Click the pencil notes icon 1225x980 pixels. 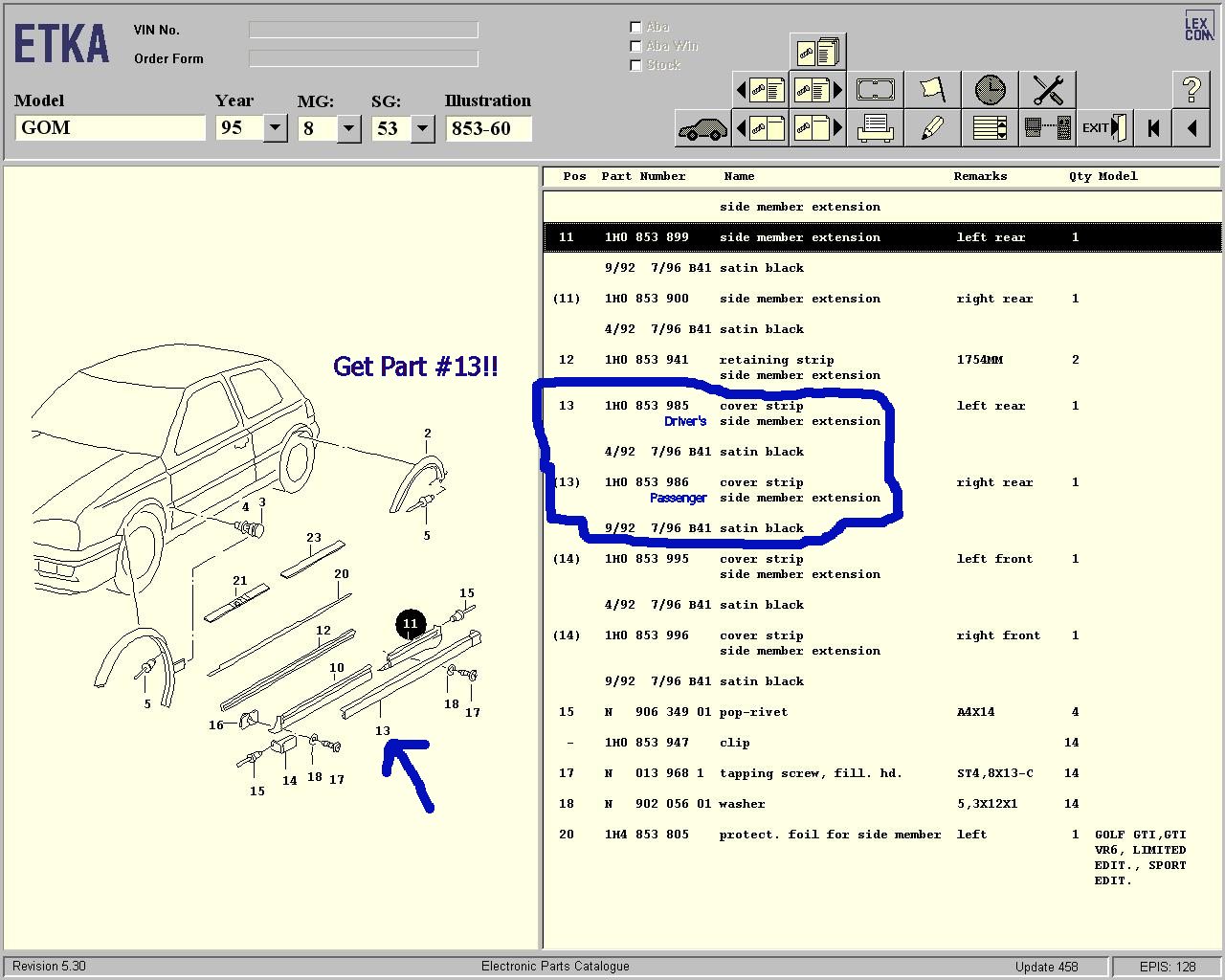[x=932, y=128]
